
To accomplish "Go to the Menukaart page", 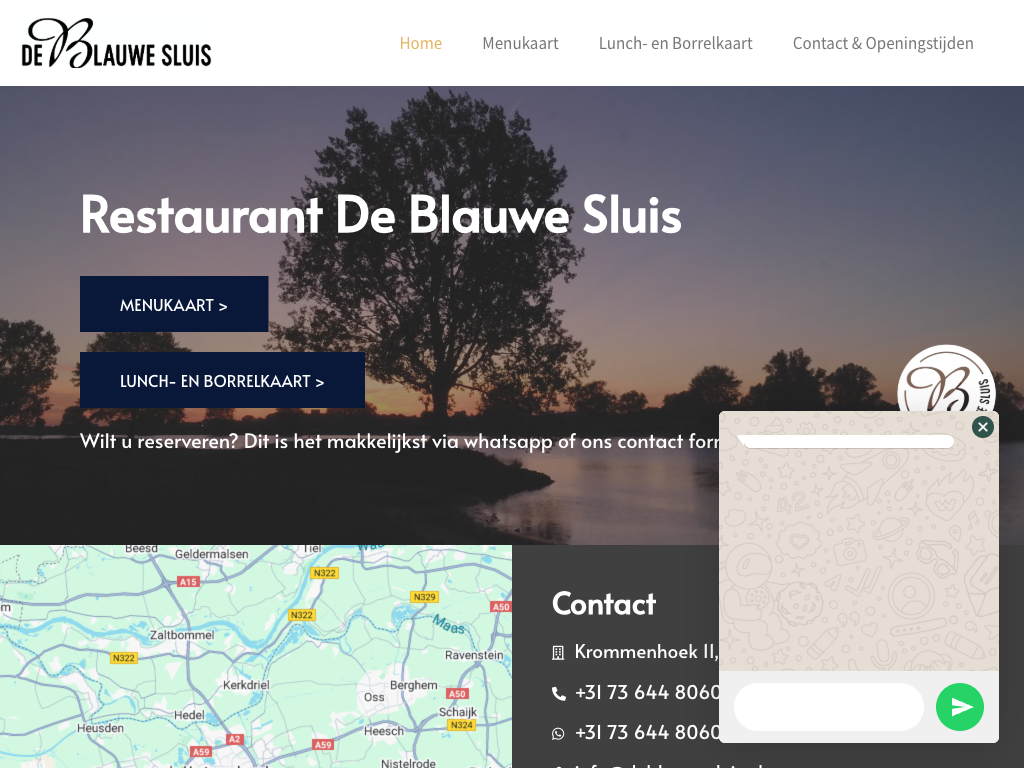I will point(520,43).
